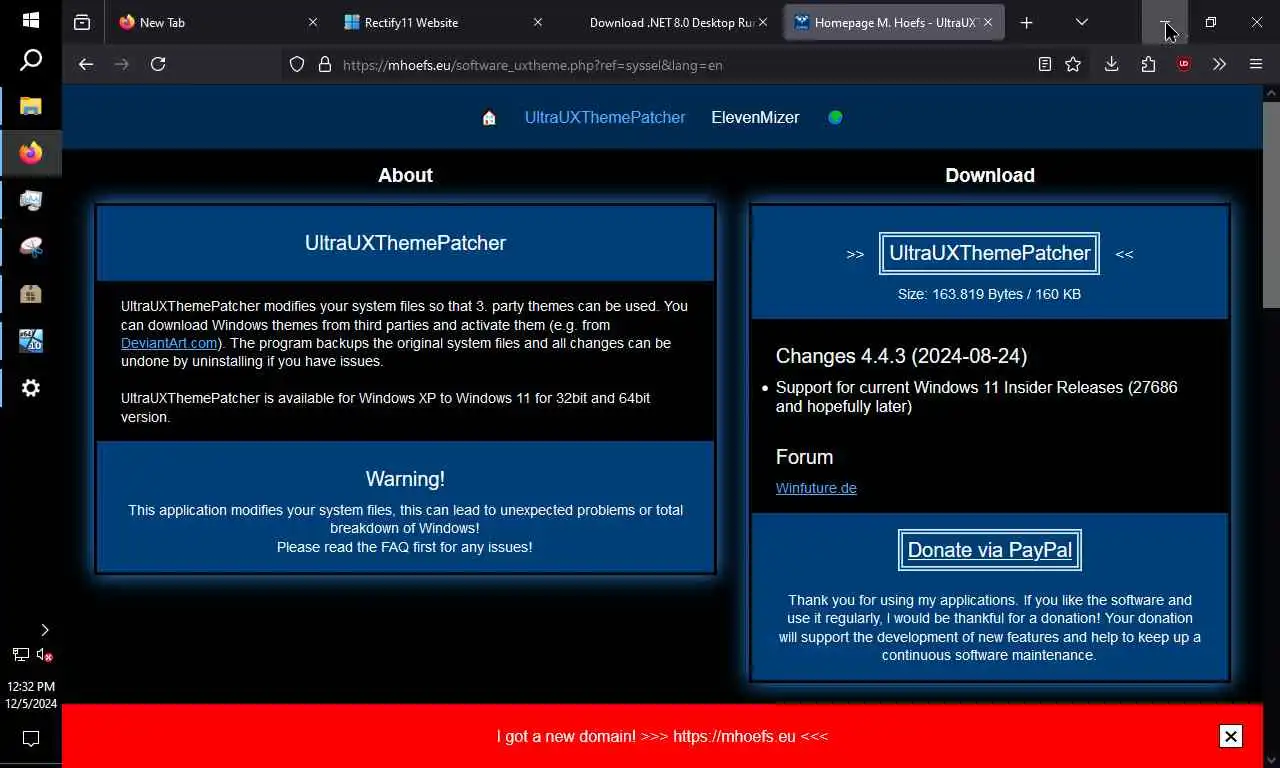This screenshot has width=1280, height=768.
Task: Open the Firefox downloads panel
Action: [1111, 64]
